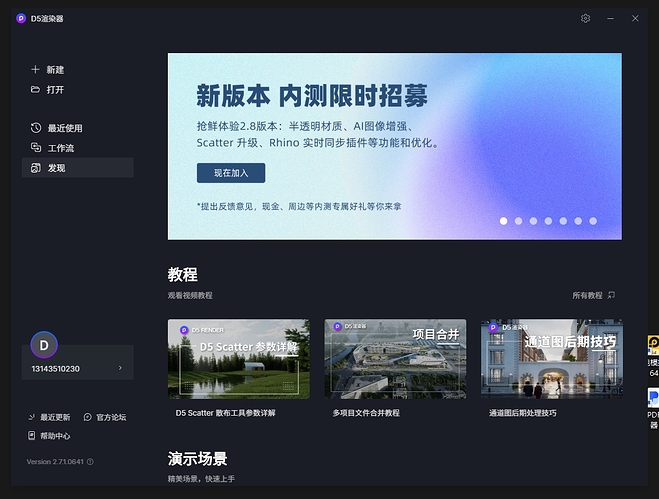Select the fifth banner carousel dot
Viewport: 659px width, 499px height.
pos(563,221)
